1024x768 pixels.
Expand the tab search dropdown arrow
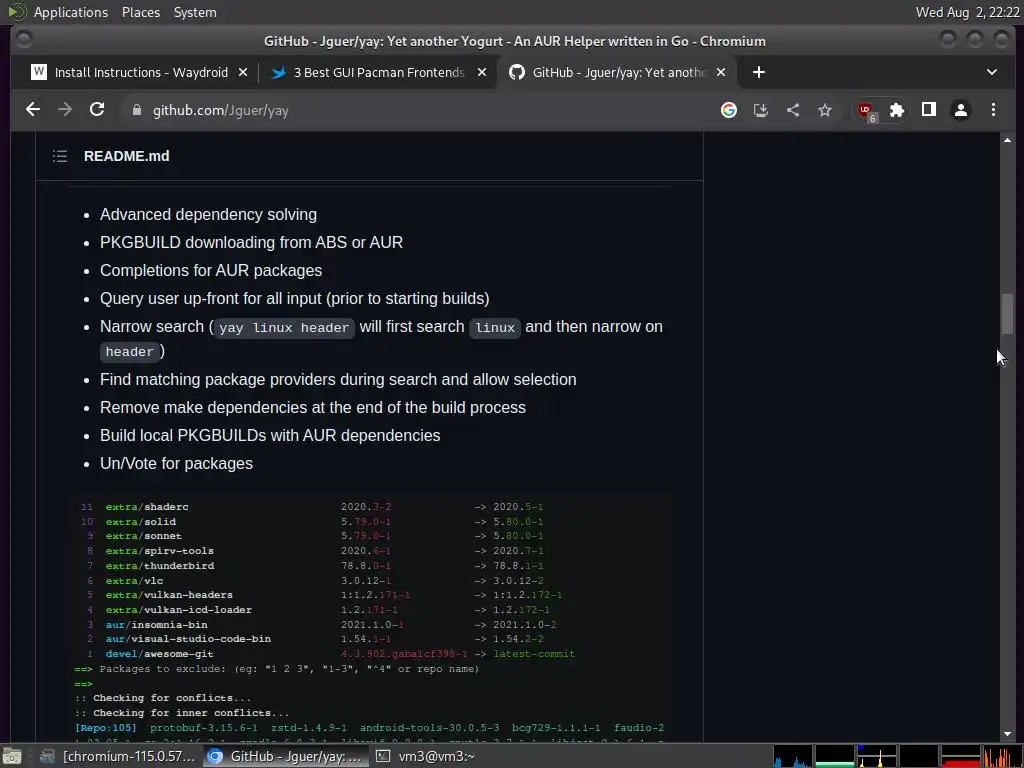pyautogui.click(x=991, y=72)
